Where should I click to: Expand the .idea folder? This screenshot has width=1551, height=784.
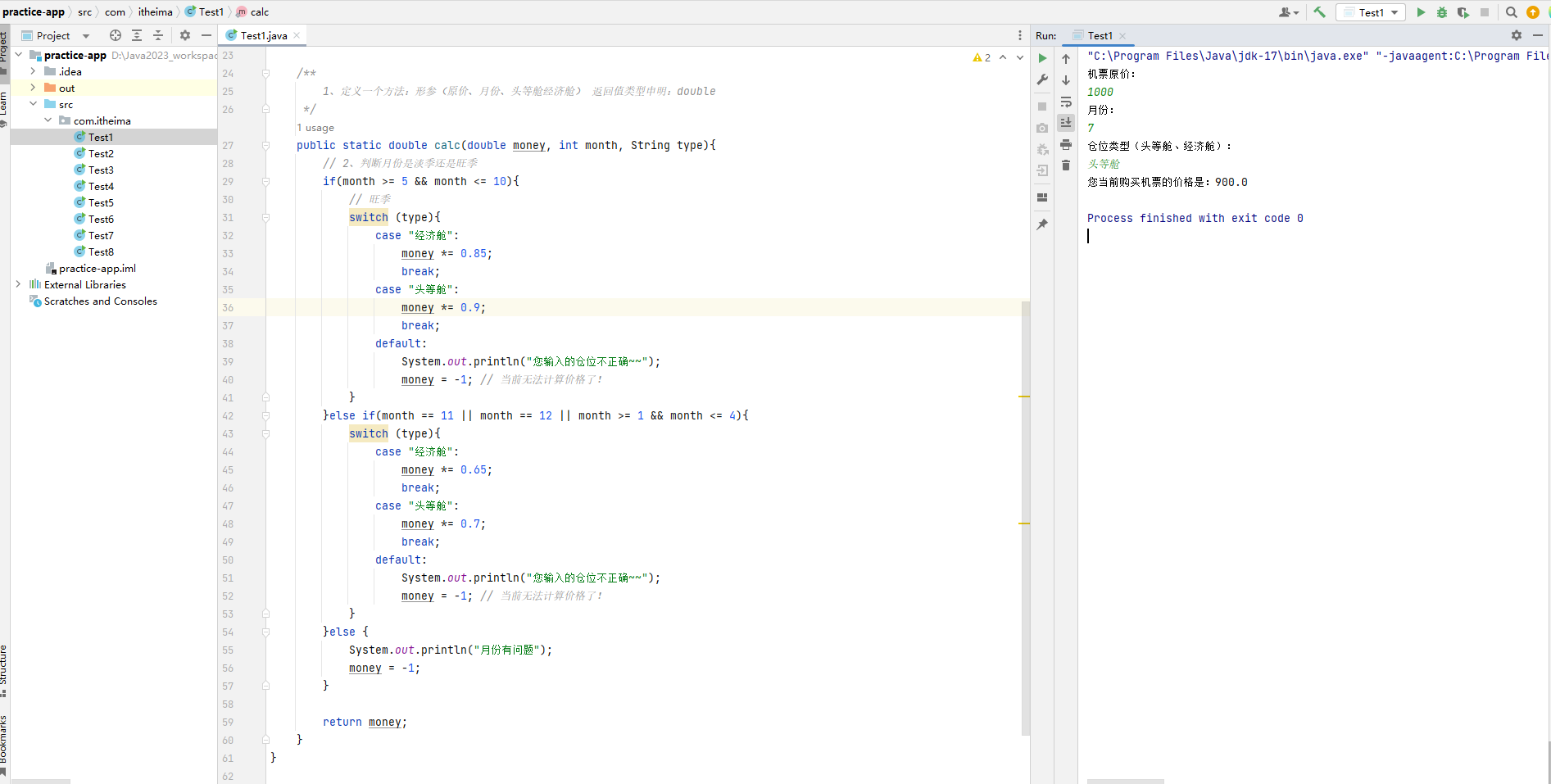point(34,71)
